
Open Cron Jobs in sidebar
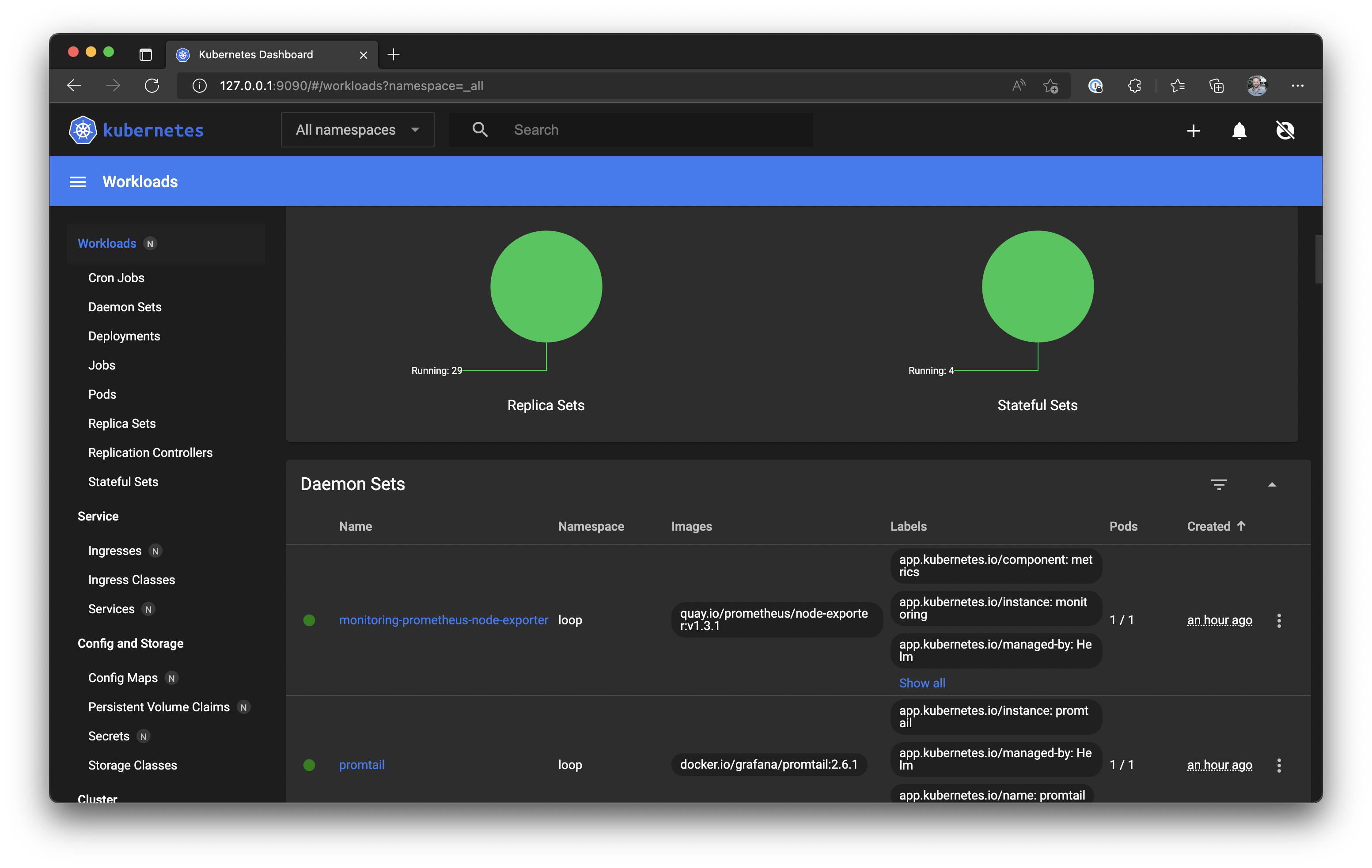[x=116, y=278]
